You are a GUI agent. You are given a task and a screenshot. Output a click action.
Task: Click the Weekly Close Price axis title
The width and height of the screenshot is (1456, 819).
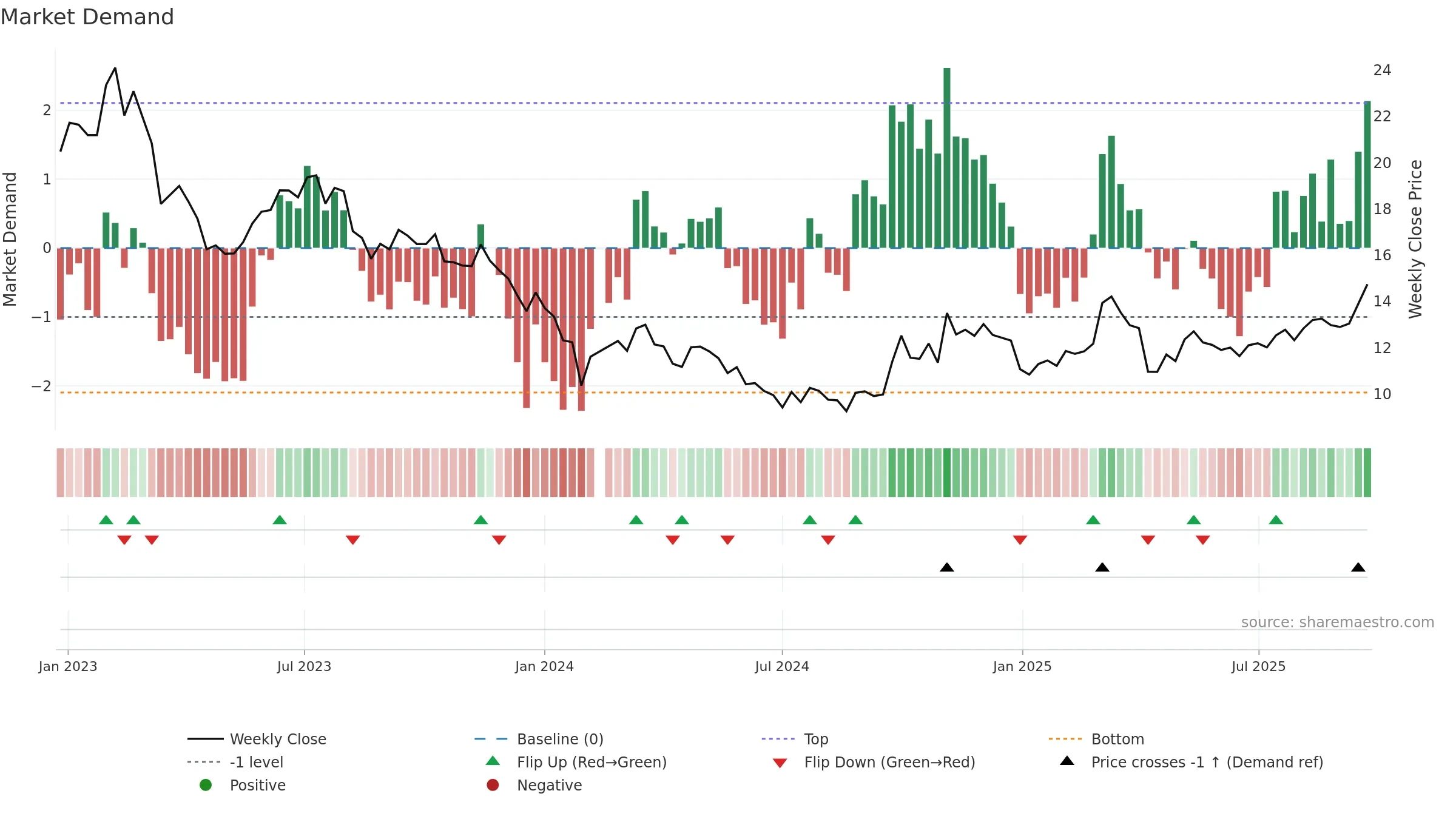tap(1415, 239)
